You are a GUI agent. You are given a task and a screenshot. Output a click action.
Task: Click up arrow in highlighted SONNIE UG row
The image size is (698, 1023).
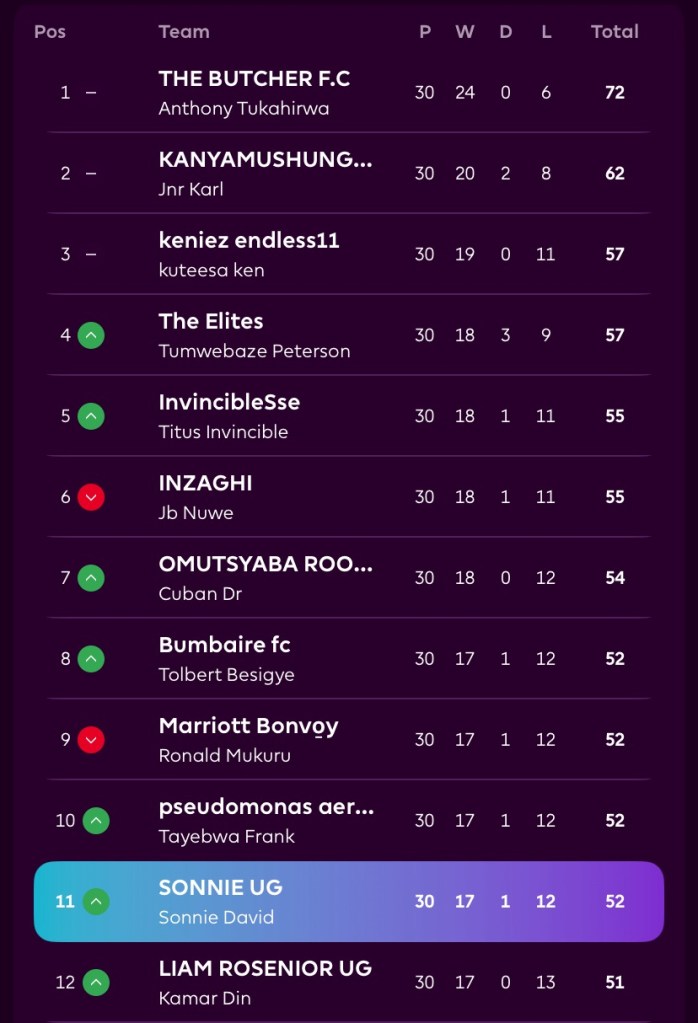click(96, 902)
